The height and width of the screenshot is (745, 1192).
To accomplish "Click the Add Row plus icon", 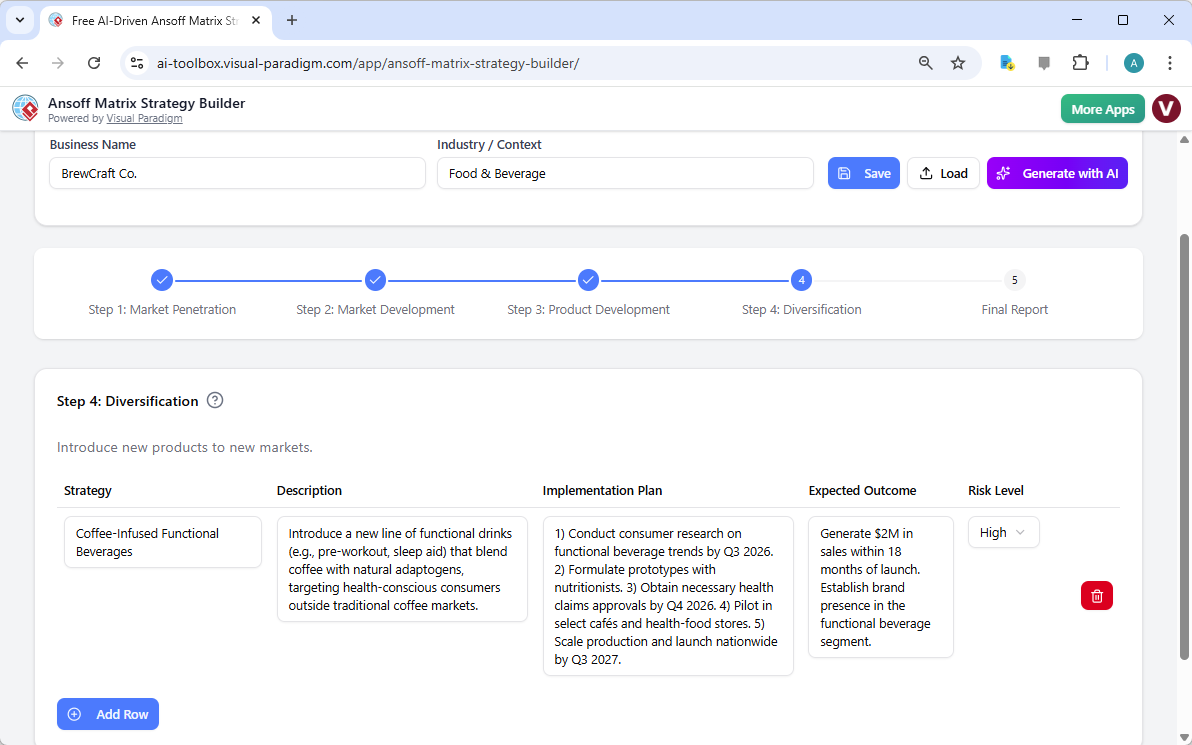I will click(75, 713).
